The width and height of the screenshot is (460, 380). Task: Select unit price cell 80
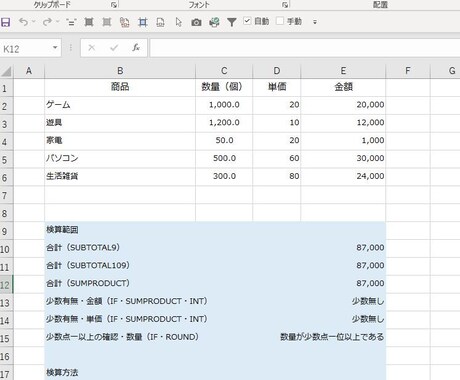pyautogui.click(x=277, y=176)
